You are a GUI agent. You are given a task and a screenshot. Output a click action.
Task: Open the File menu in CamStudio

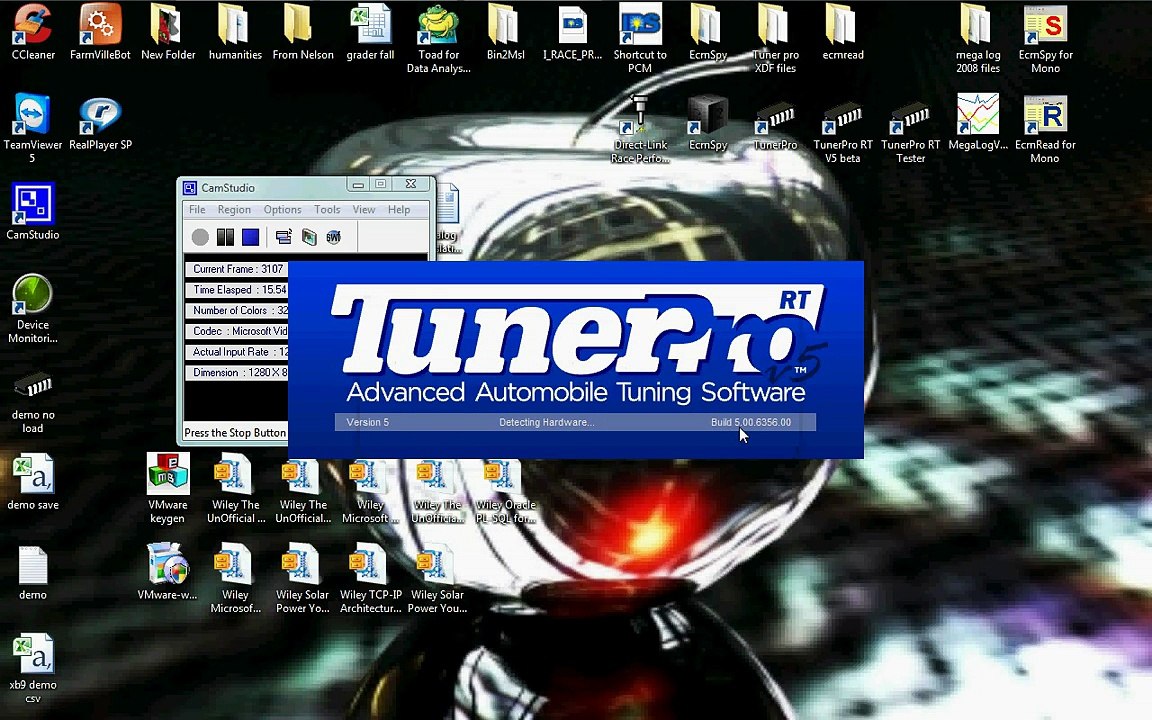(x=197, y=209)
